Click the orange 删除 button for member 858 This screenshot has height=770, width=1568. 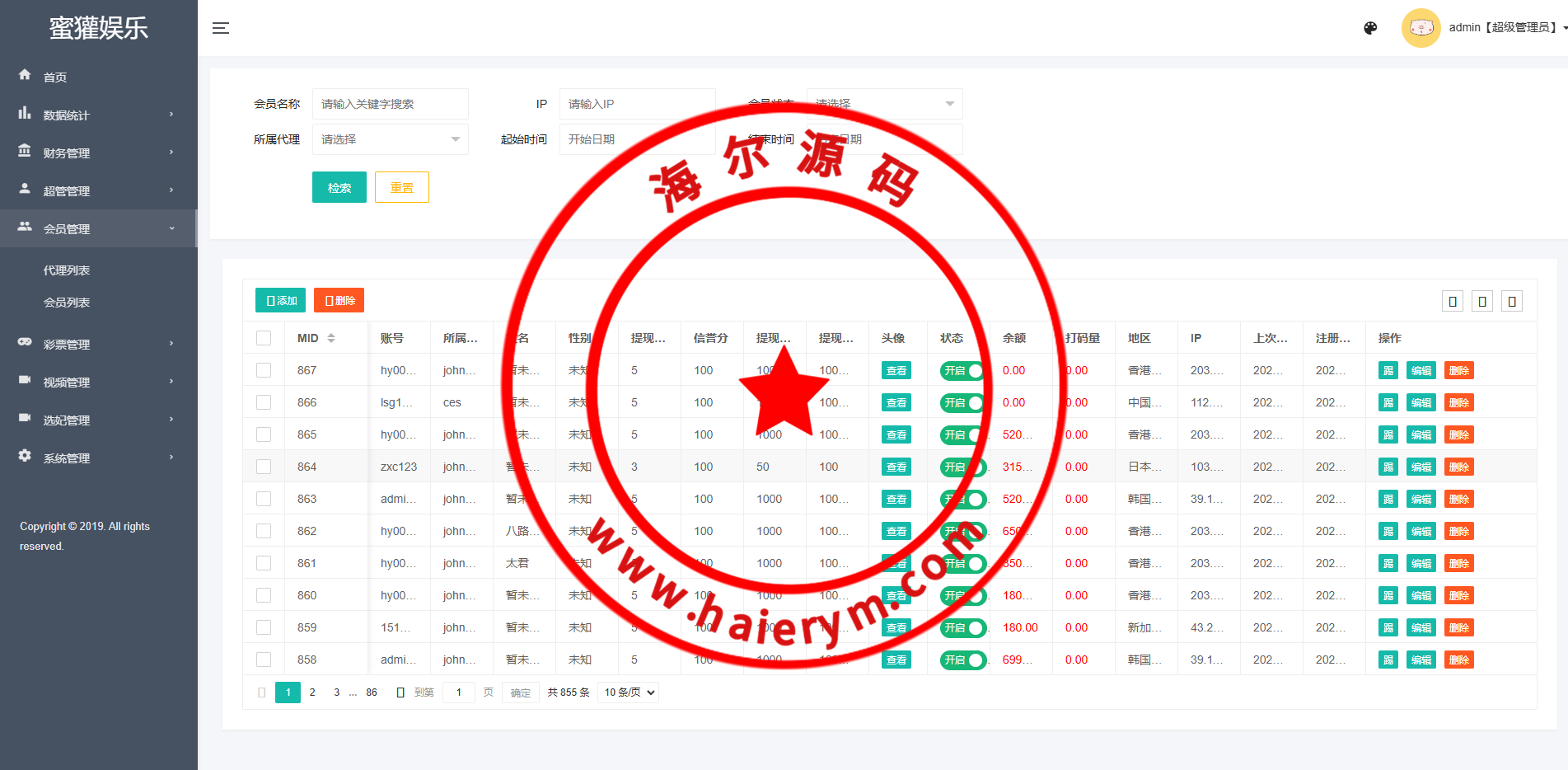point(1458,660)
